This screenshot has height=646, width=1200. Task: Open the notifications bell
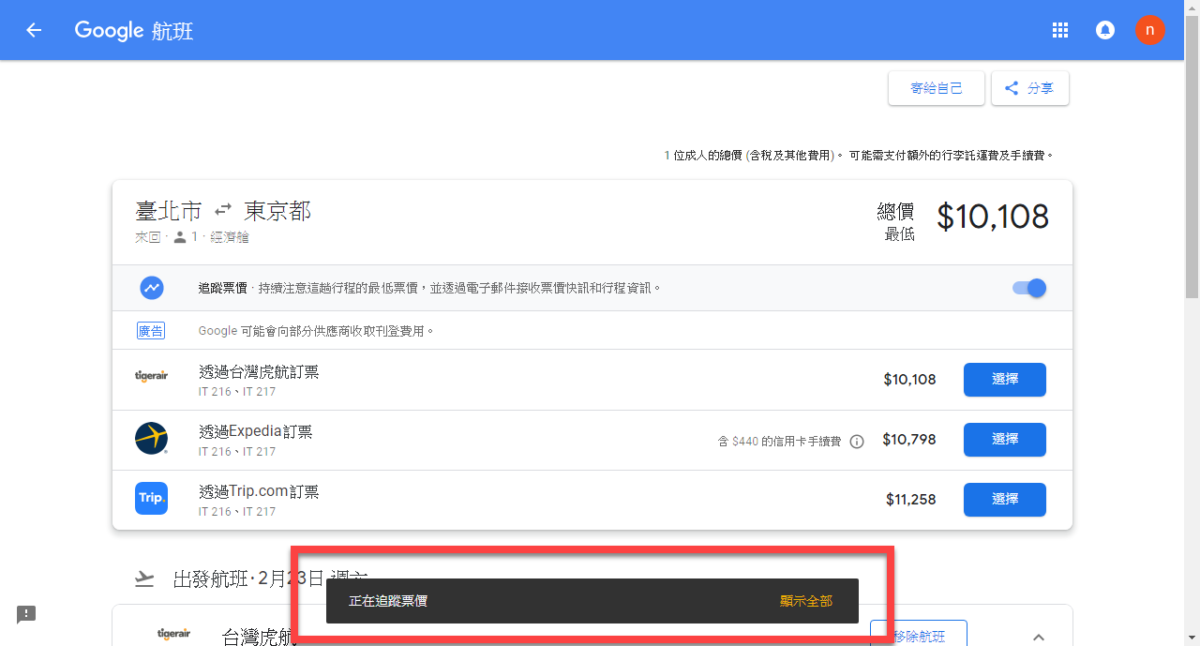pos(1105,30)
